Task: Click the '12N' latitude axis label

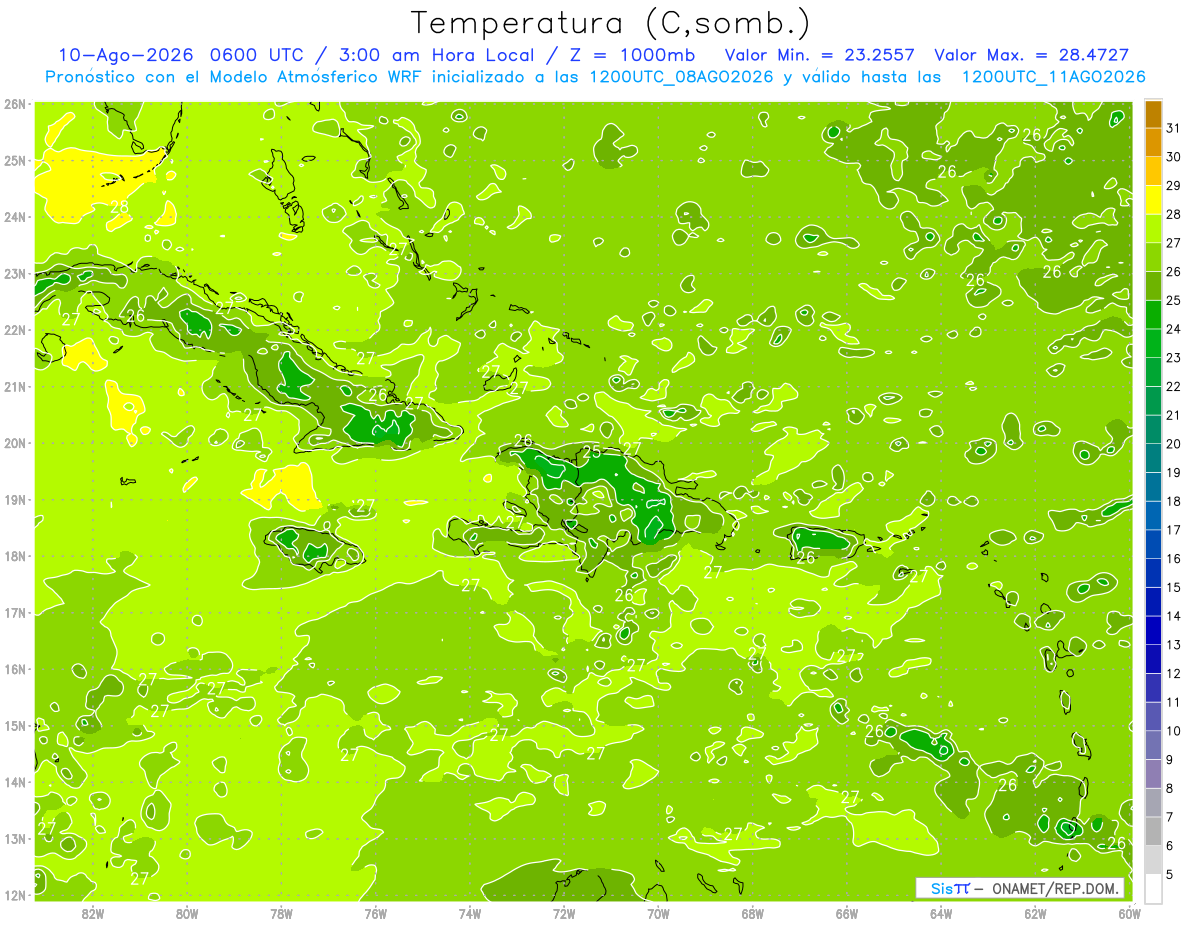Action: pos(14,895)
